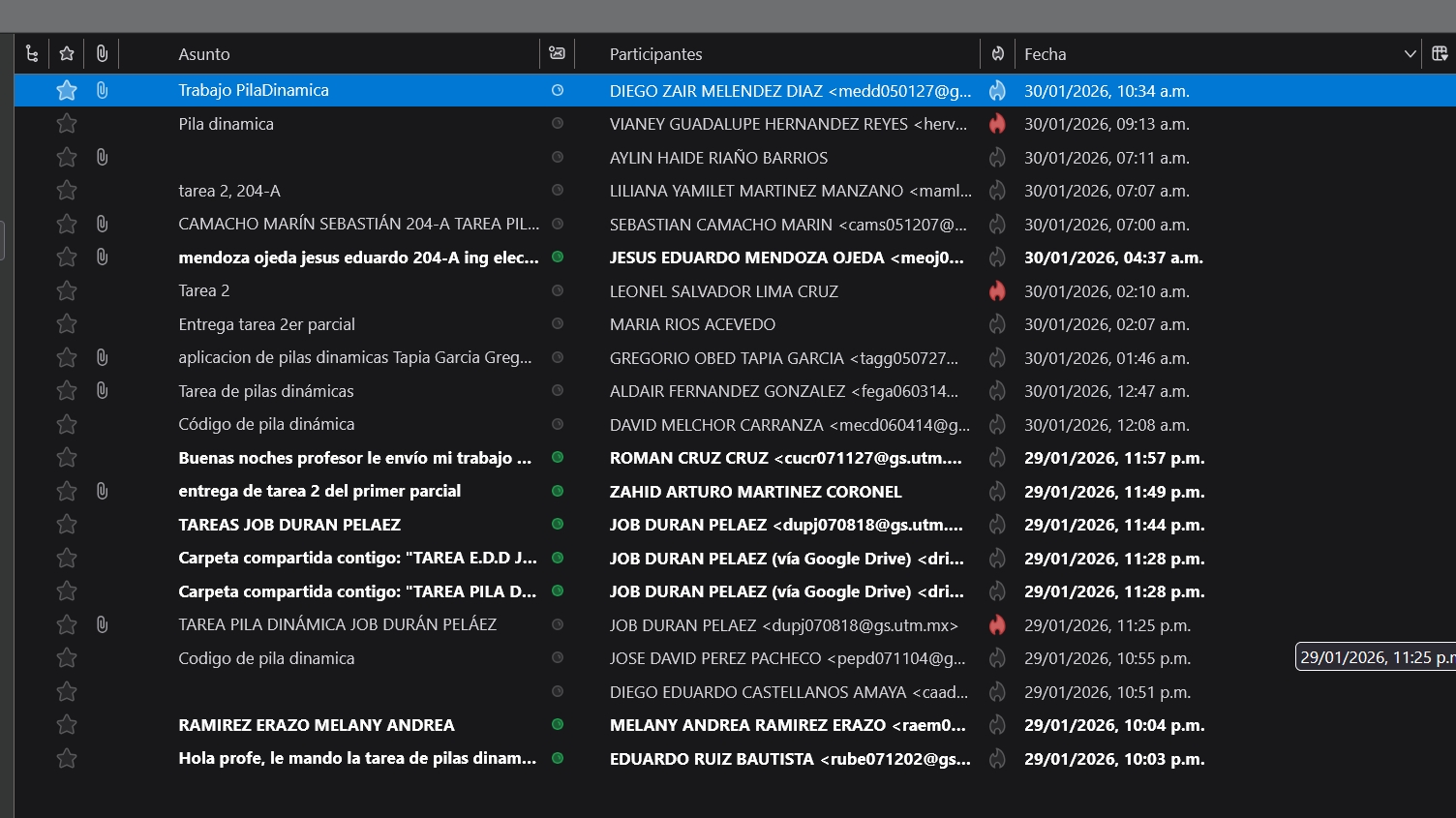Screen dimensions: 1456x818
Task: Toggle sort direction arrow in Fecha column
Action: [x=1410, y=54]
